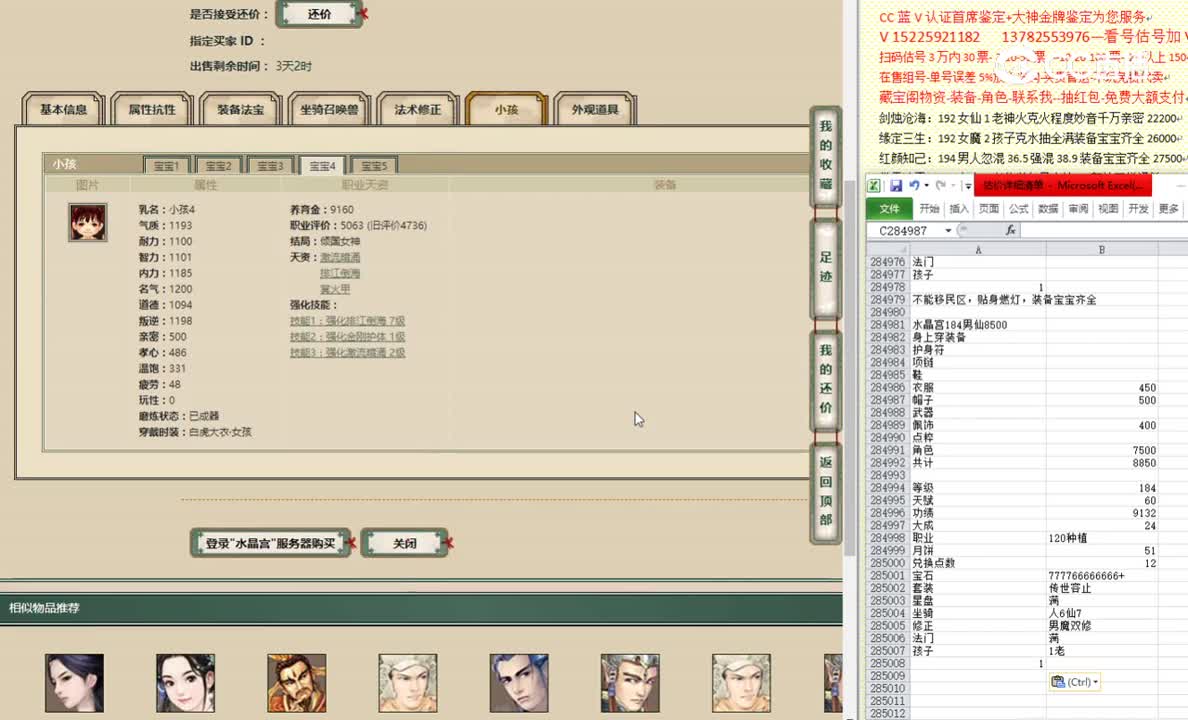The width and height of the screenshot is (1188, 720).
Task: Click cell containing 120种植
Action: [x=1102, y=538]
